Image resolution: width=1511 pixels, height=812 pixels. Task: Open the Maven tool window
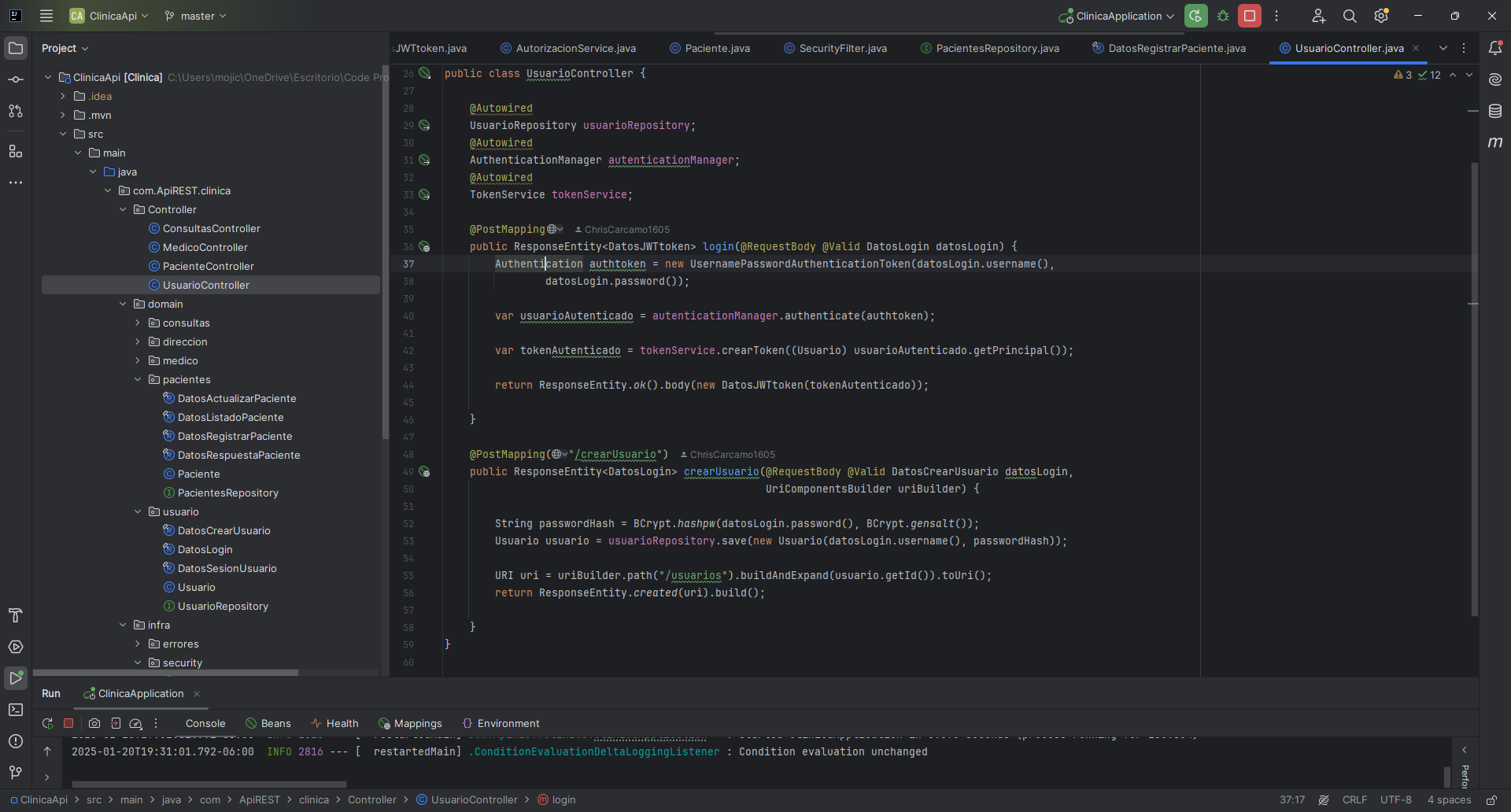(x=1495, y=142)
